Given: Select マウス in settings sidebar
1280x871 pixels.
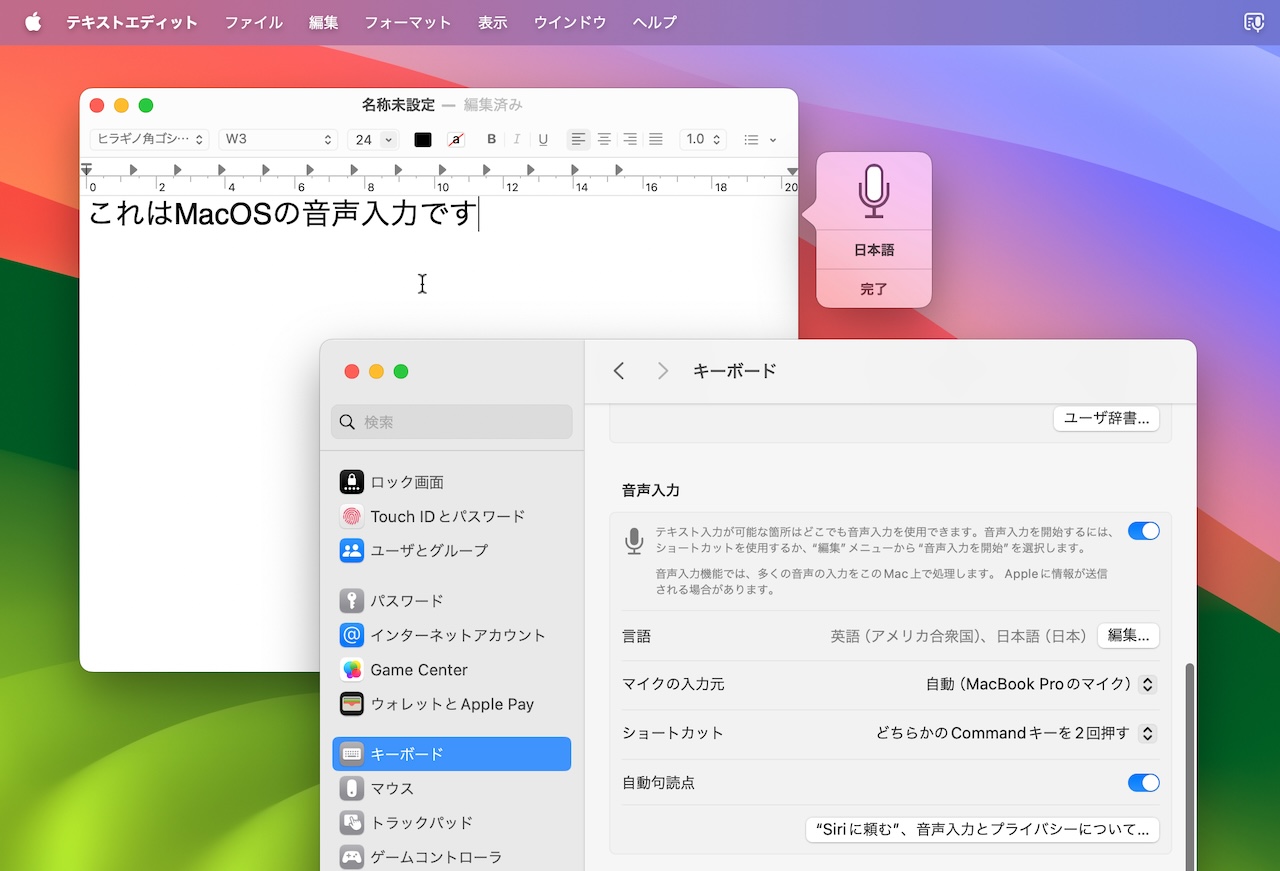Looking at the screenshot, I should [x=452, y=788].
